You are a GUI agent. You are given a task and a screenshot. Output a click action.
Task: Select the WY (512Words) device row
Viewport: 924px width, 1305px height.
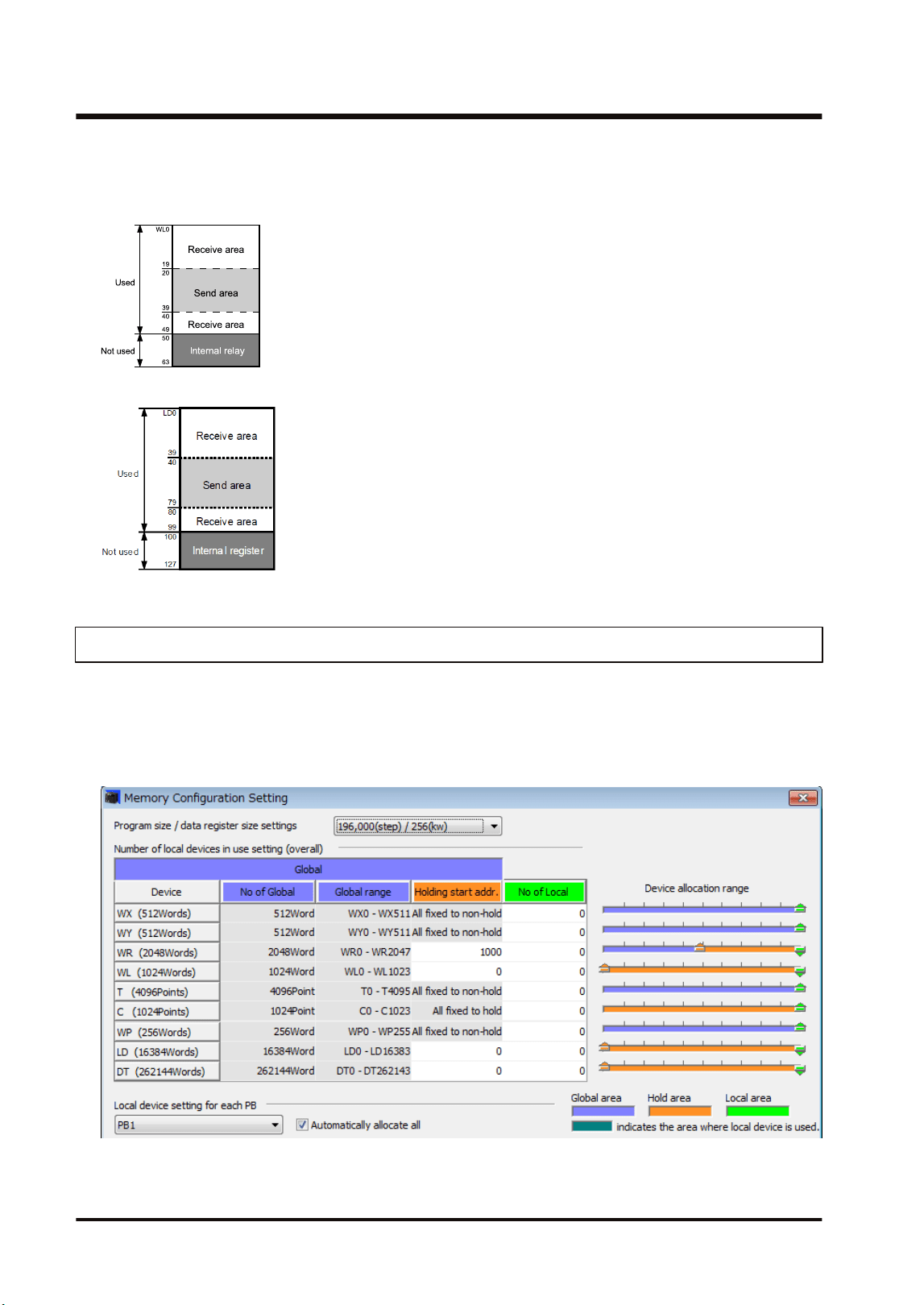tap(167, 933)
